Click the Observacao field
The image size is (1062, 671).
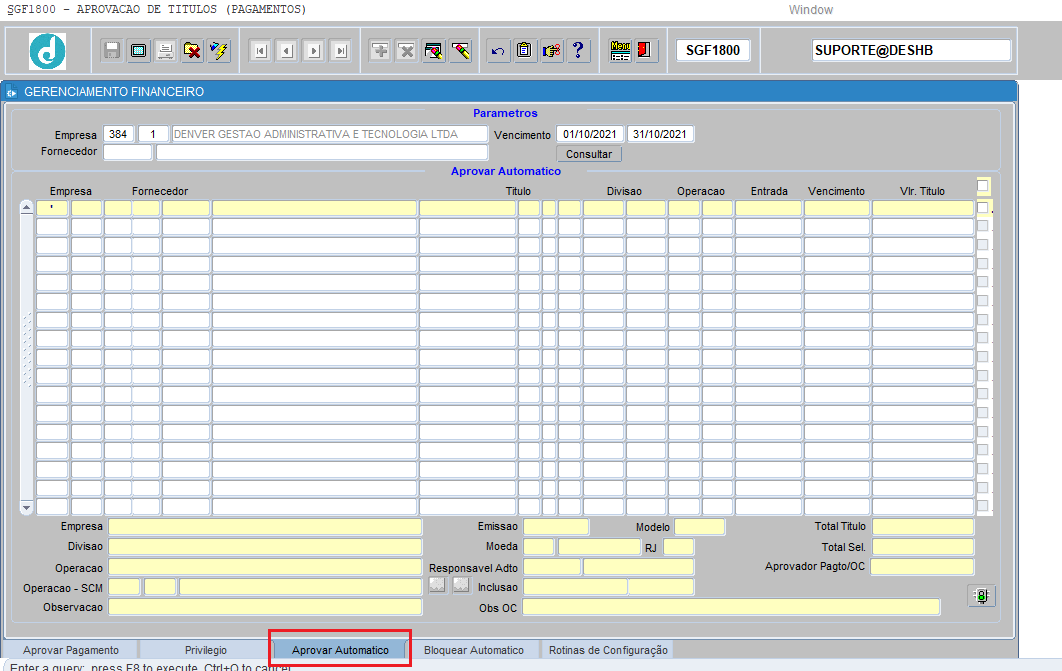click(265, 607)
